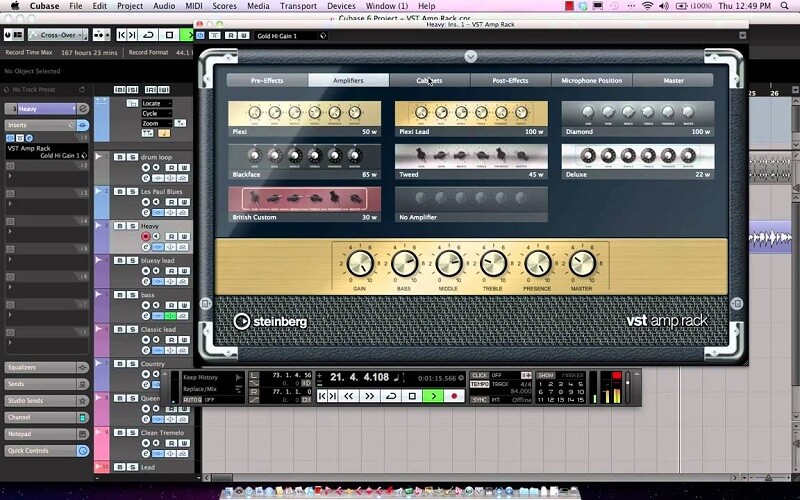Adjust the MASTER knob on the amp
The width and height of the screenshot is (800, 500).
582,264
